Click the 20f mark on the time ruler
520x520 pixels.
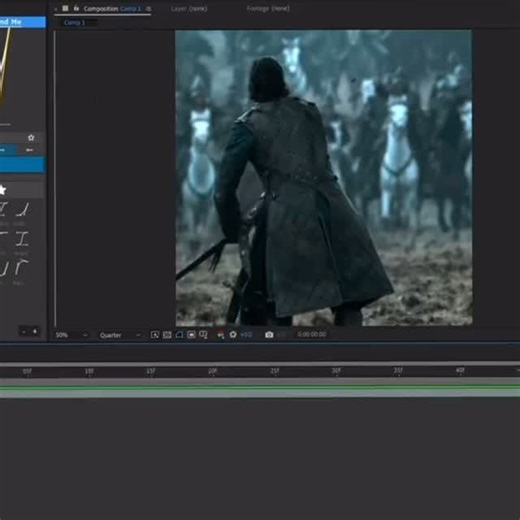click(212, 371)
